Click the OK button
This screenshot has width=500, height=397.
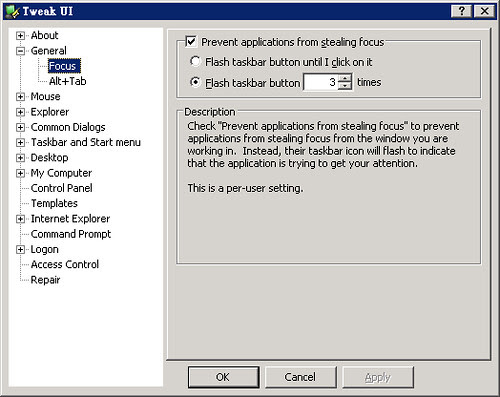click(223, 377)
